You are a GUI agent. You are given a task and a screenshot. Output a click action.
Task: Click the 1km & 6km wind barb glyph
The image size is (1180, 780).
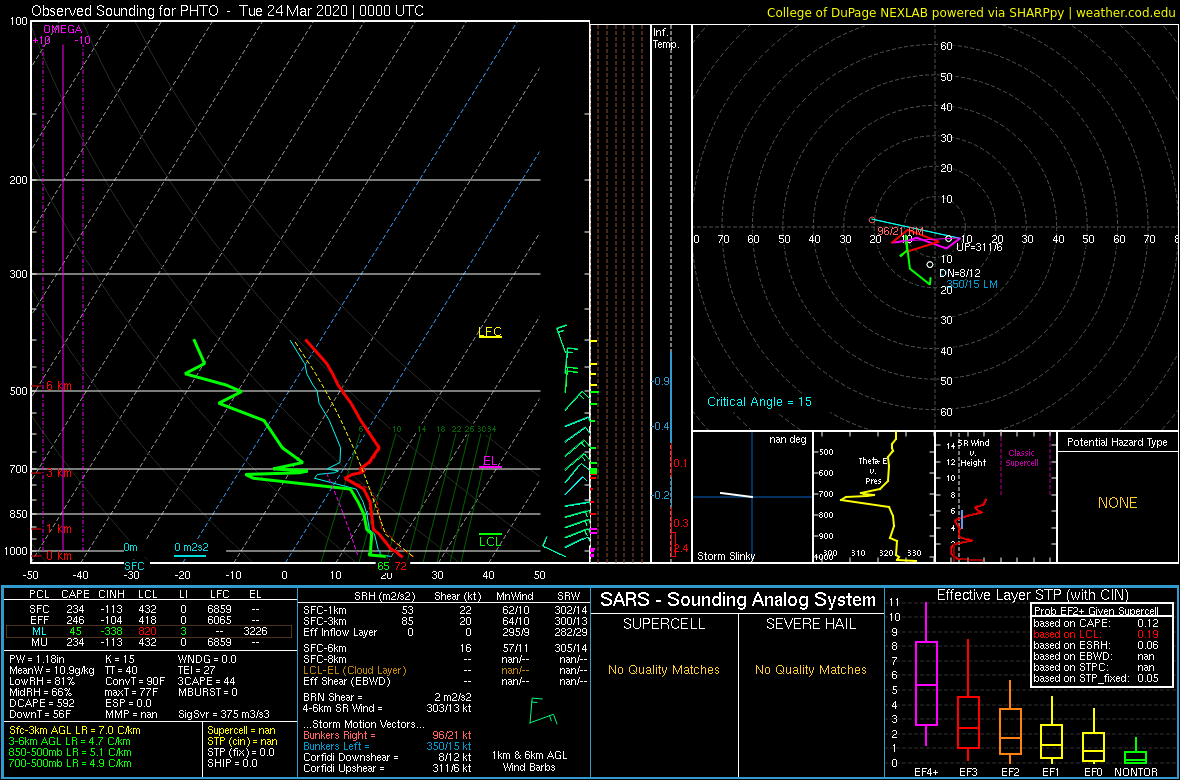coord(543,710)
